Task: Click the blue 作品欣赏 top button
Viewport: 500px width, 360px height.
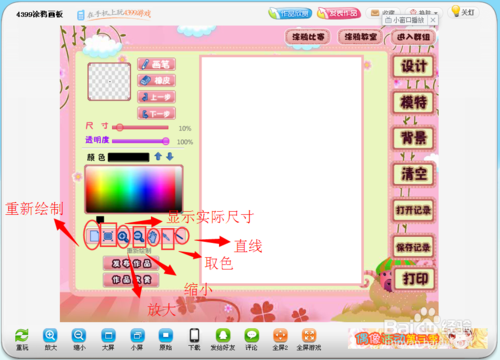Action: (x=290, y=13)
